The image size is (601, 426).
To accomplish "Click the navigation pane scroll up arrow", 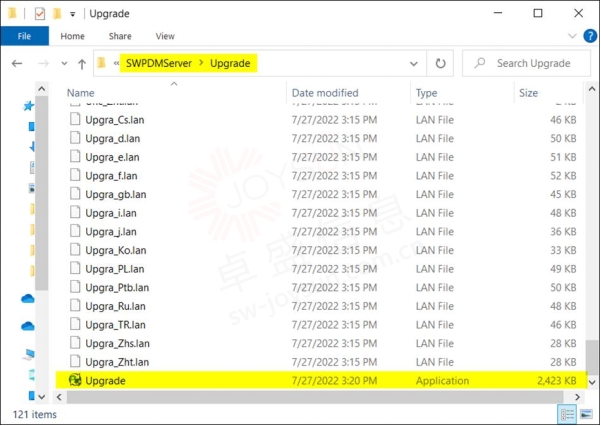I will (42, 89).
